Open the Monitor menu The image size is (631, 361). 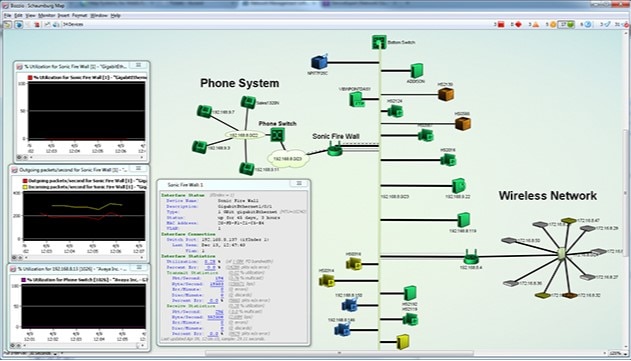(x=47, y=15)
